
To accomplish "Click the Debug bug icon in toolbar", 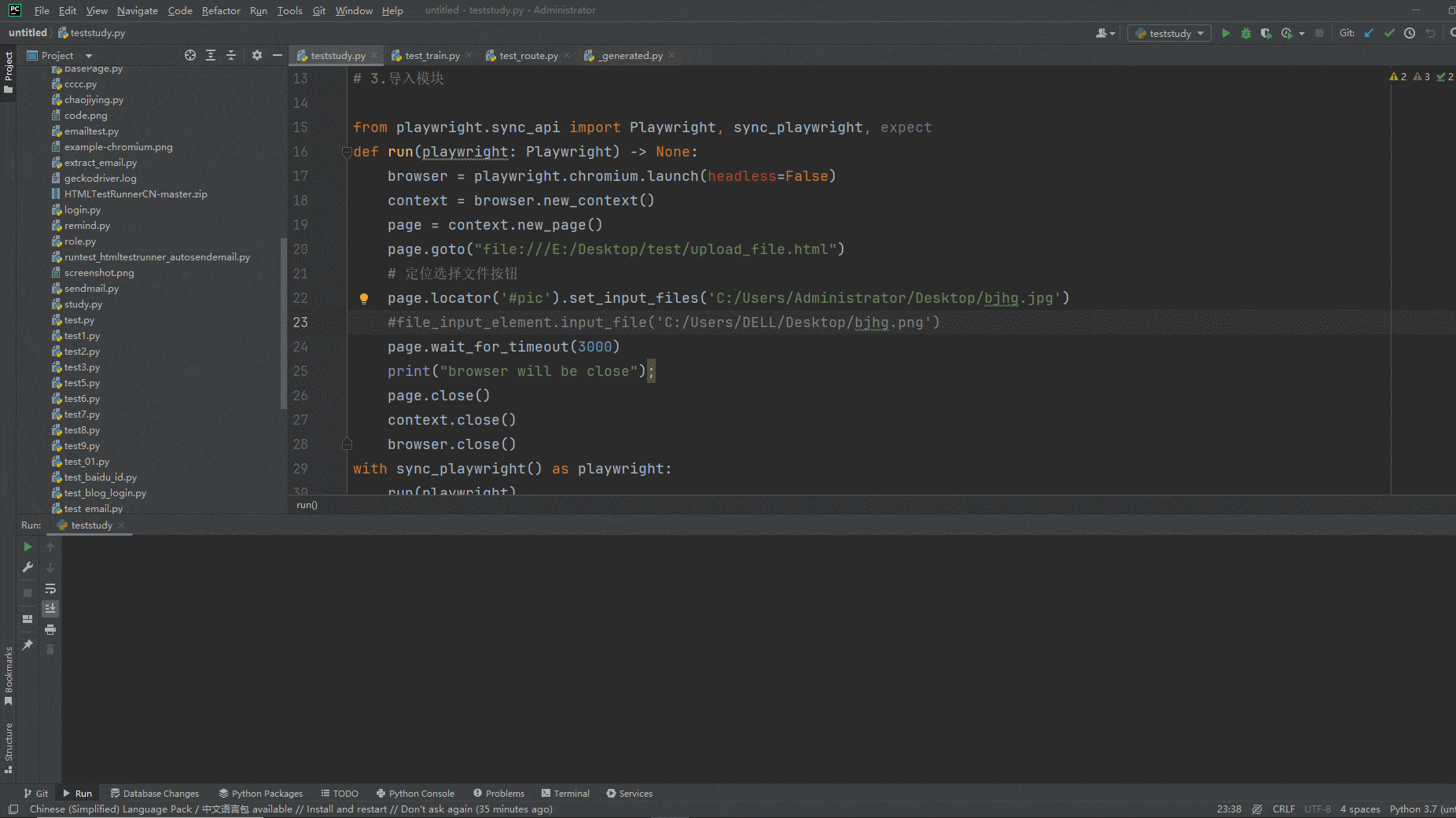I will (1246, 33).
